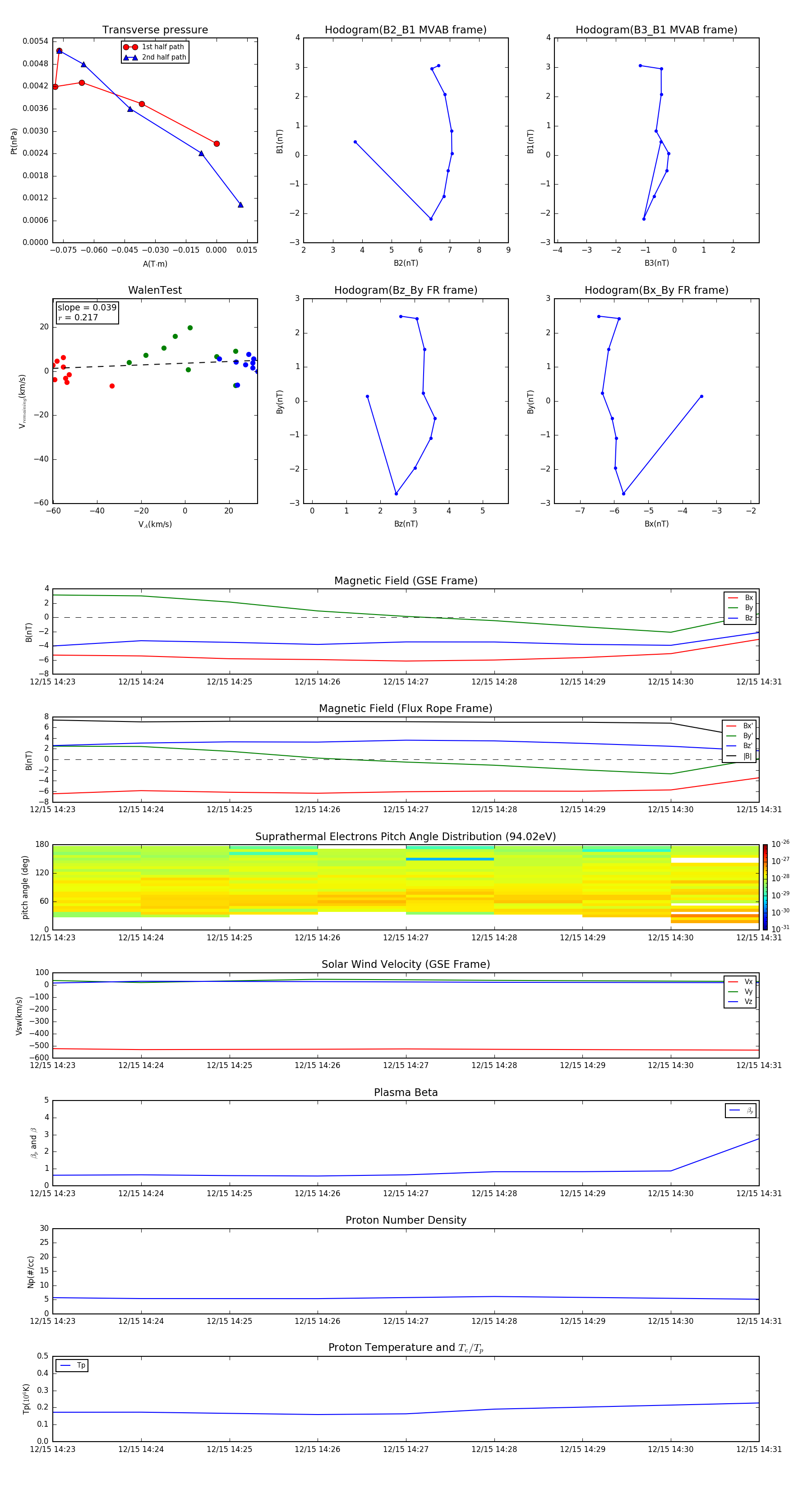
Task: Click the lowest blue triangle in Transverse pressure plot
Action: click(240, 204)
